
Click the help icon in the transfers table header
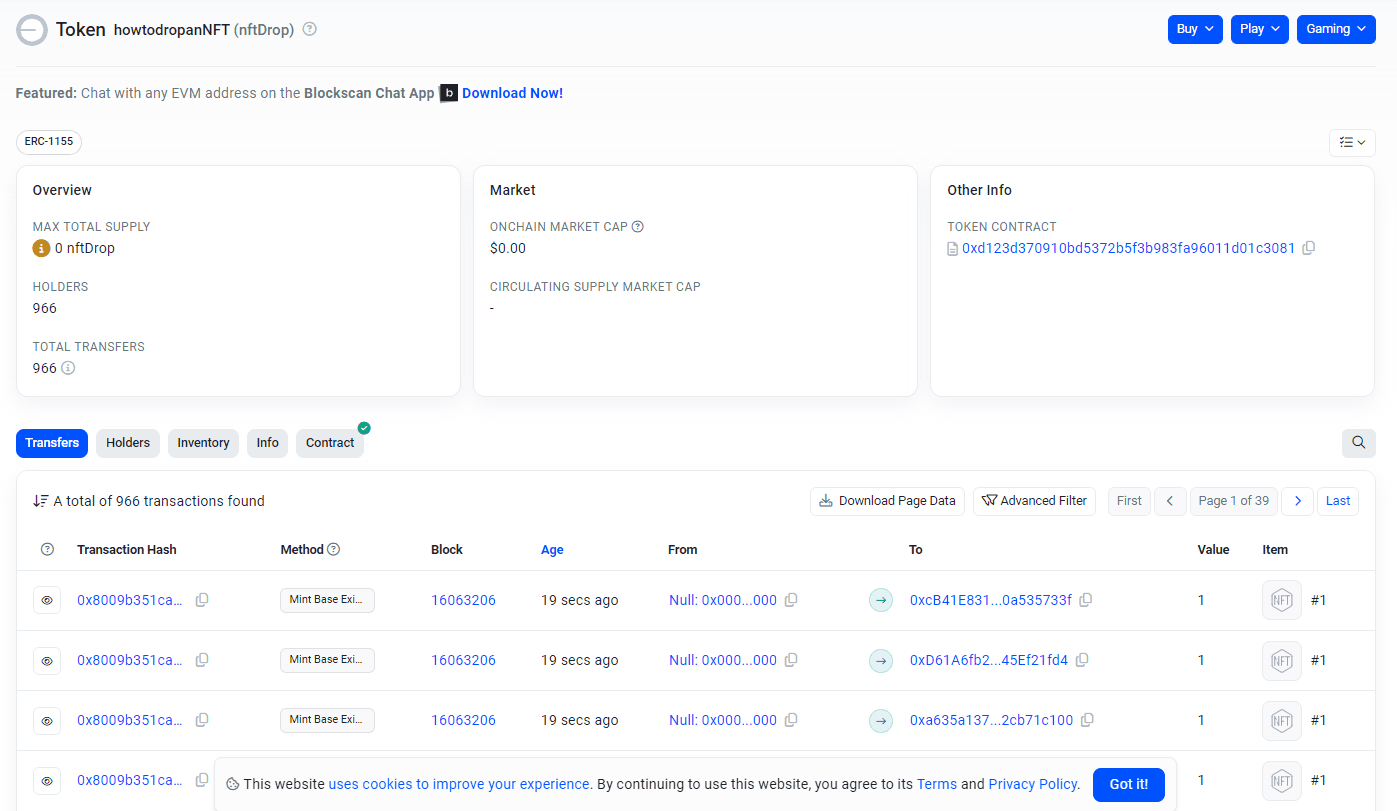pyautogui.click(x=47, y=549)
